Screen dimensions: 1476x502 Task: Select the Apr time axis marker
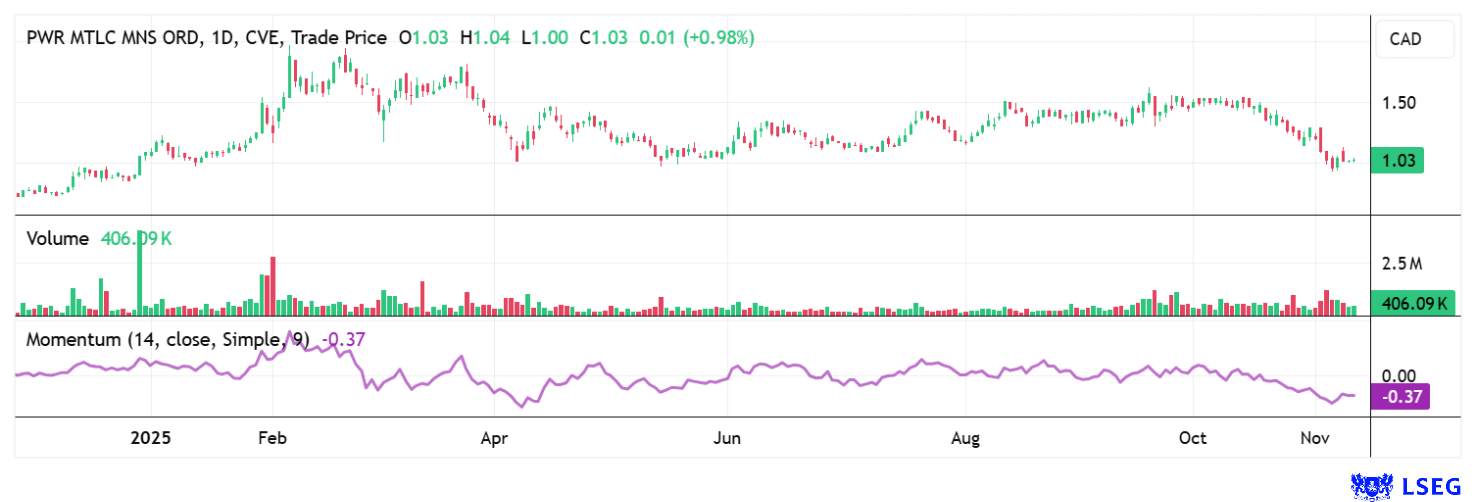click(x=496, y=438)
